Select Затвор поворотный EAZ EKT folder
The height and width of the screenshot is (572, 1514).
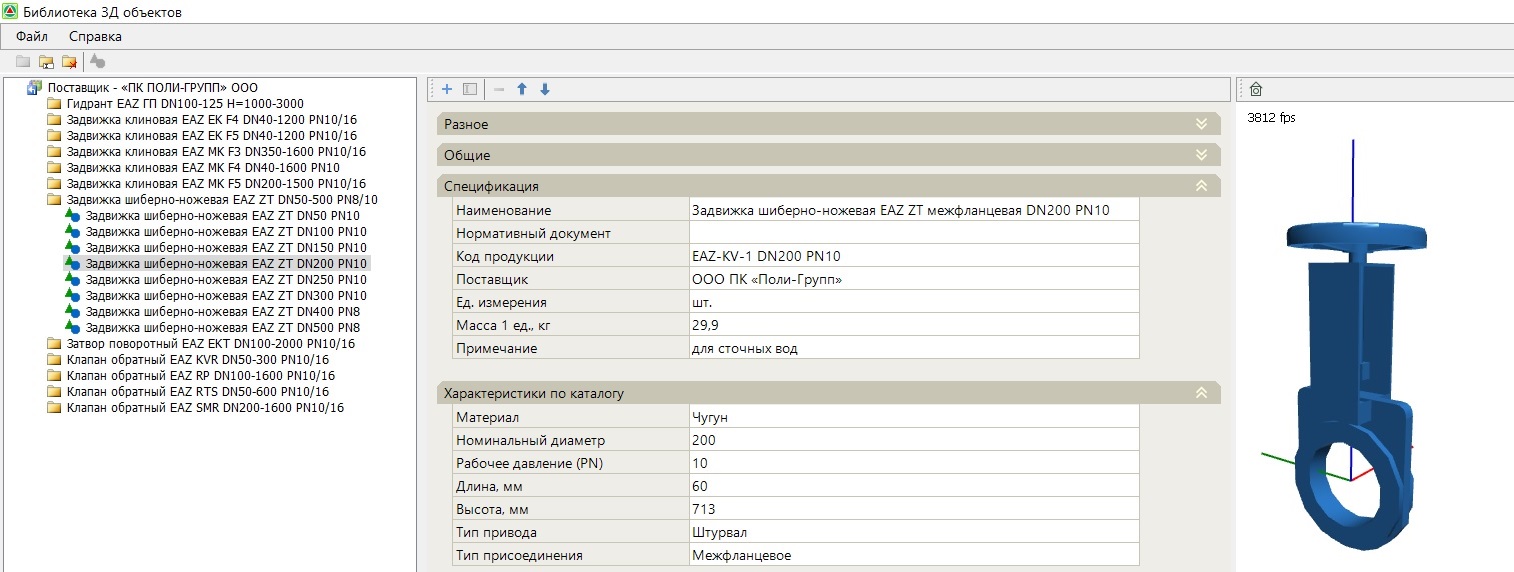click(210, 344)
